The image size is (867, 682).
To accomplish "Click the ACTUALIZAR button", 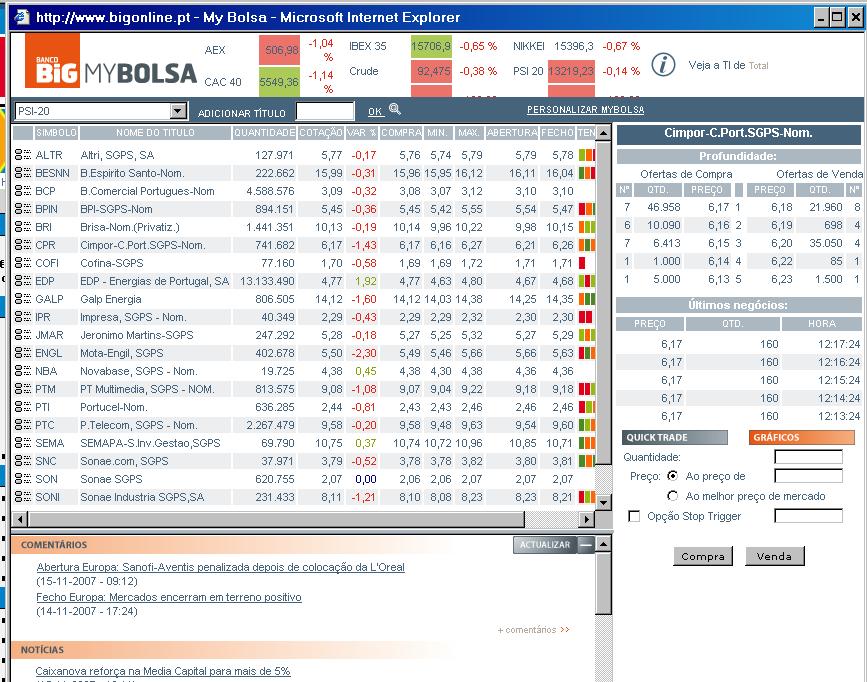I will [x=545, y=544].
